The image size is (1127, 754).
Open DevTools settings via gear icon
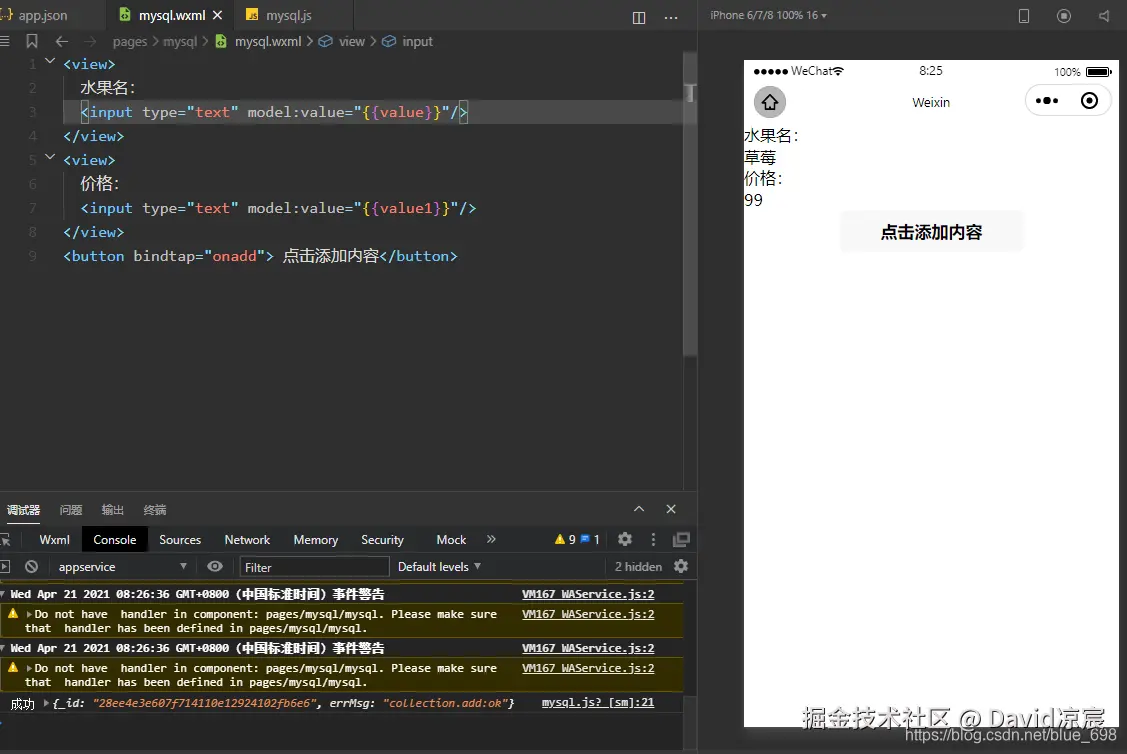pyautogui.click(x=624, y=539)
